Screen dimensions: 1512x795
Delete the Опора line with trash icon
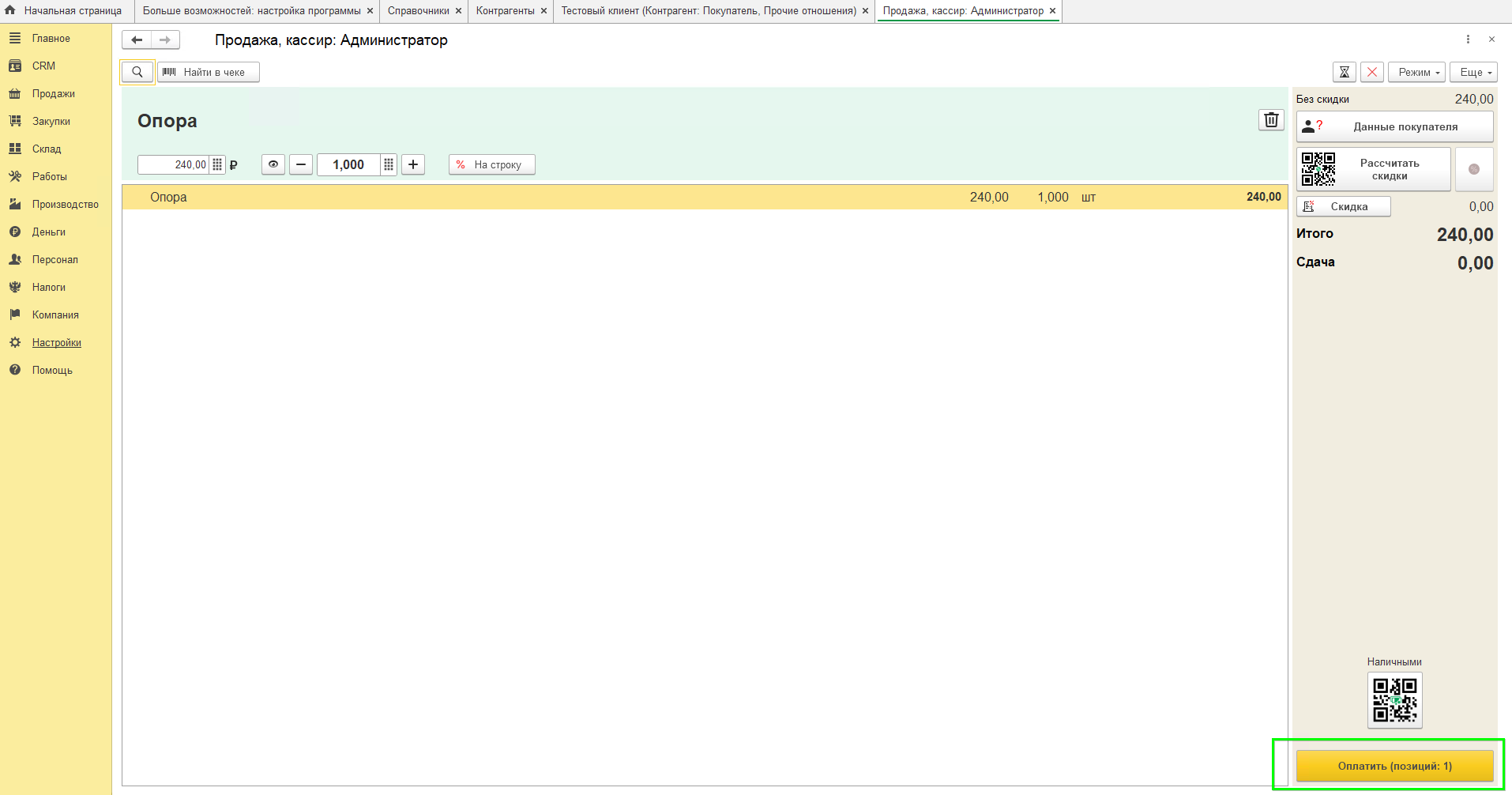tap(1271, 120)
